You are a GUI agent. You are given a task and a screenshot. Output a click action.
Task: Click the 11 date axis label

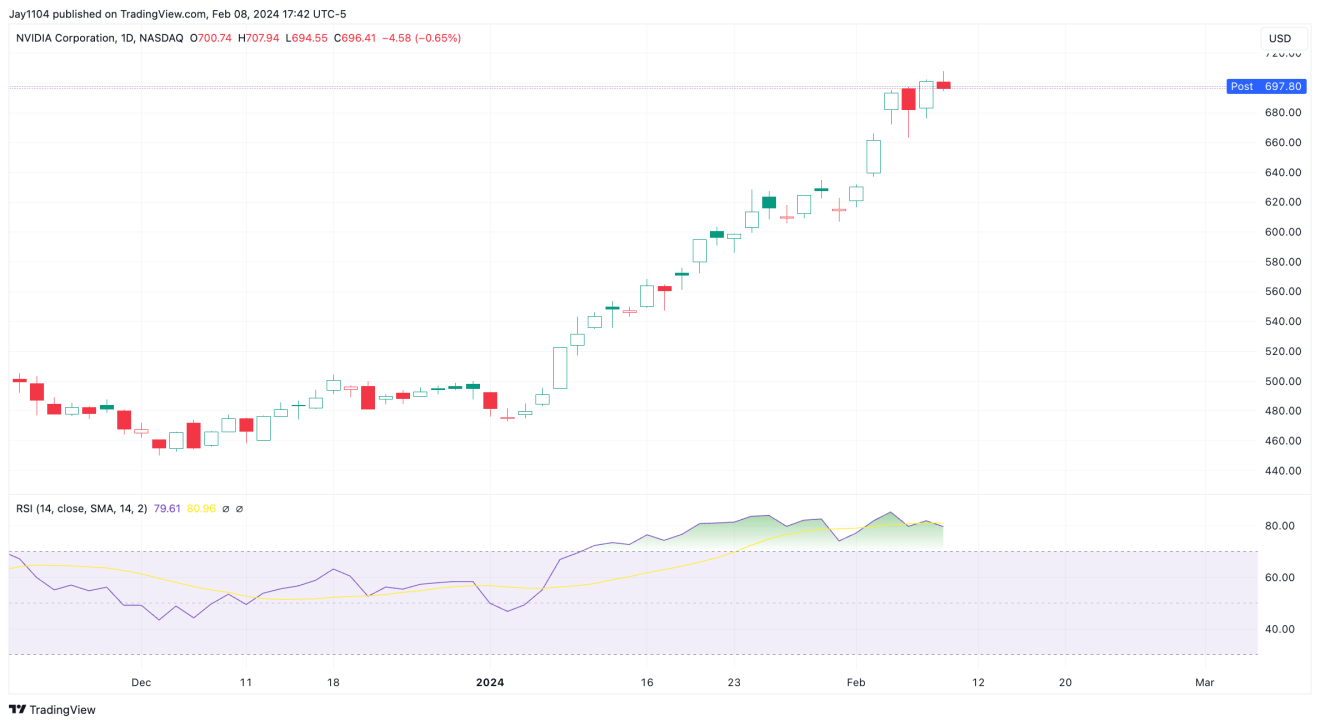click(246, 682)
